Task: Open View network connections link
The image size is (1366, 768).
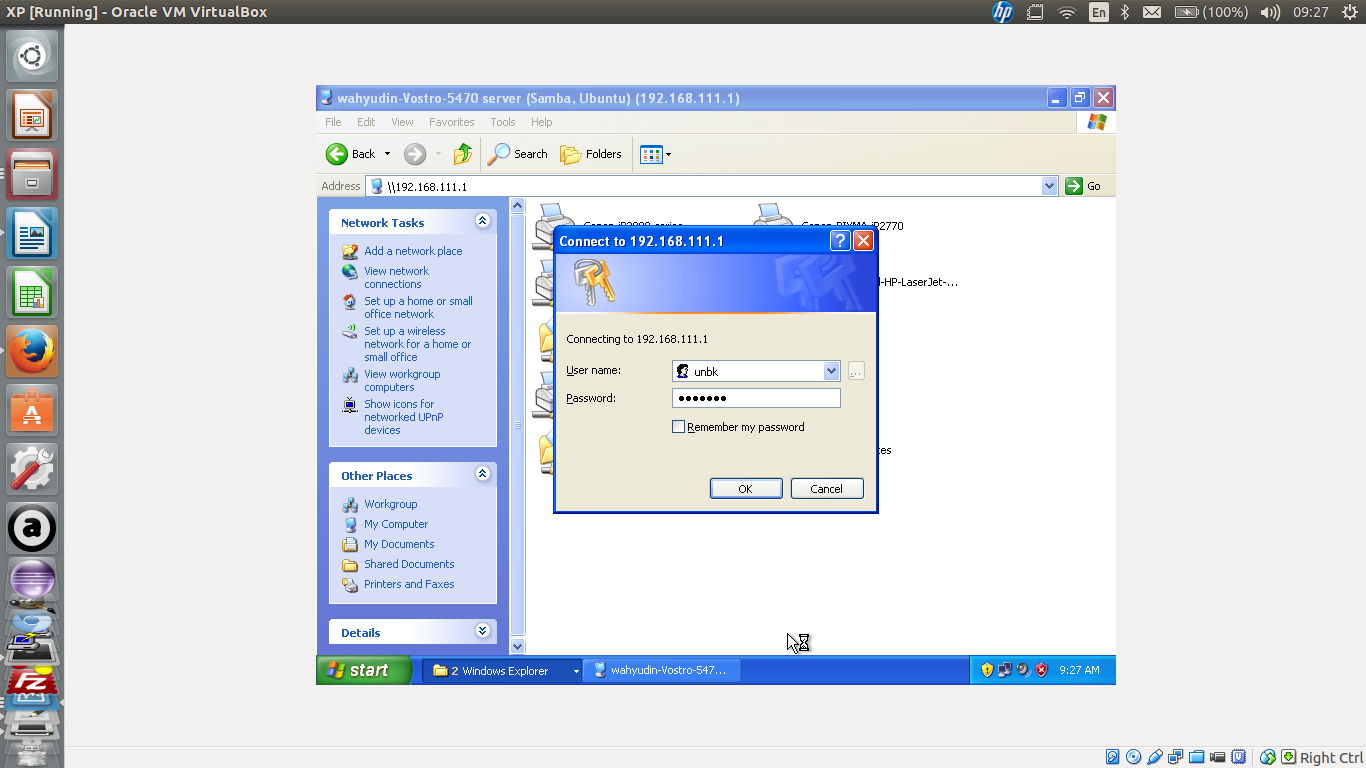Action: (396, 277)
